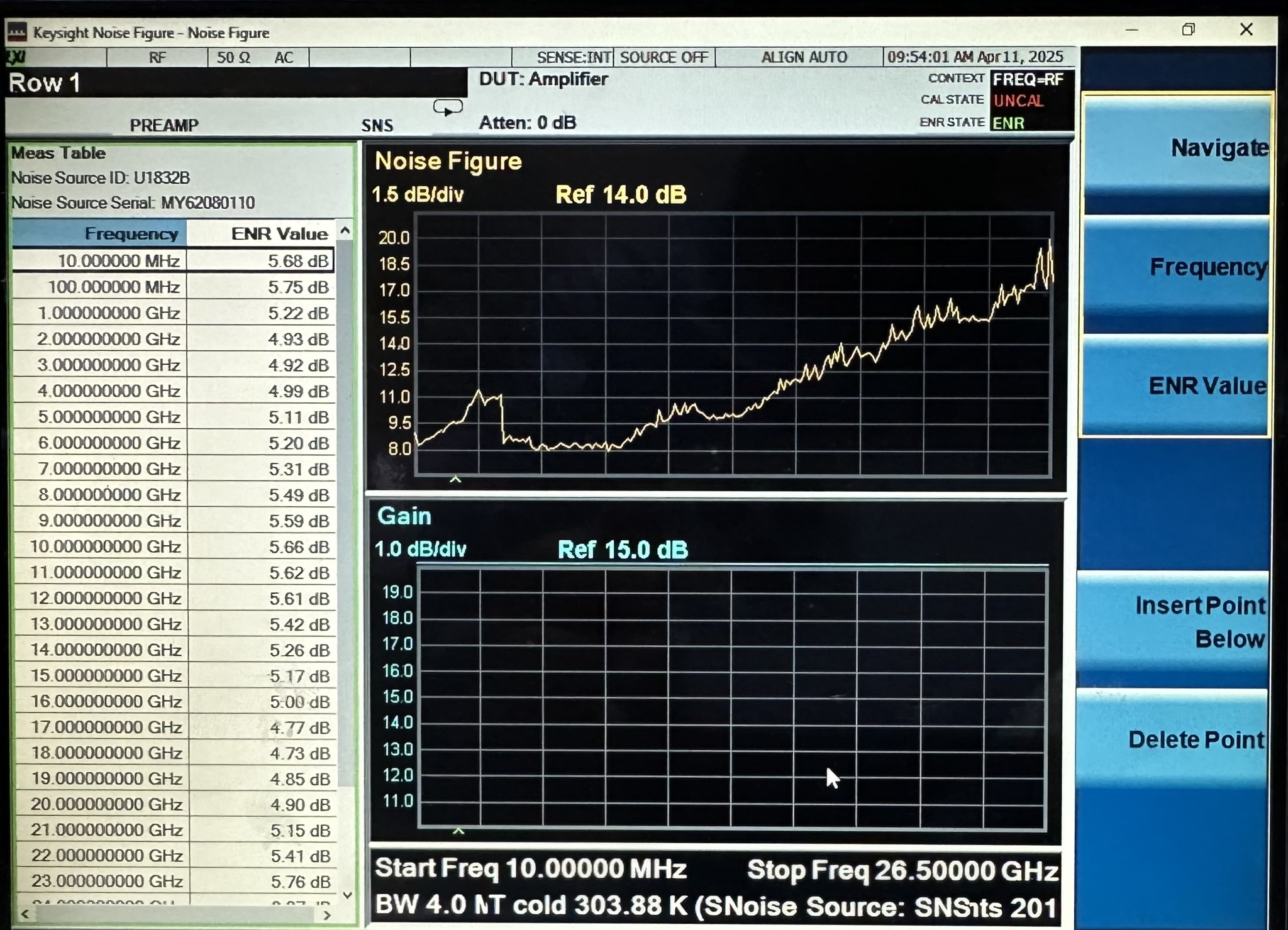
Task: Click the 4.73 dB ENR value
Action: (x=300, y=753)
